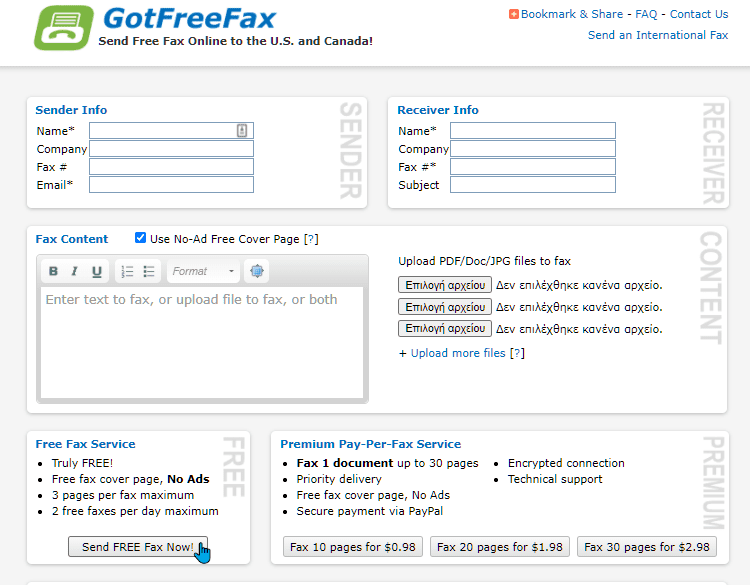Viewport: 750px width, 585px height.
Task: Focus the sender Company field
Action: [171, 149]
